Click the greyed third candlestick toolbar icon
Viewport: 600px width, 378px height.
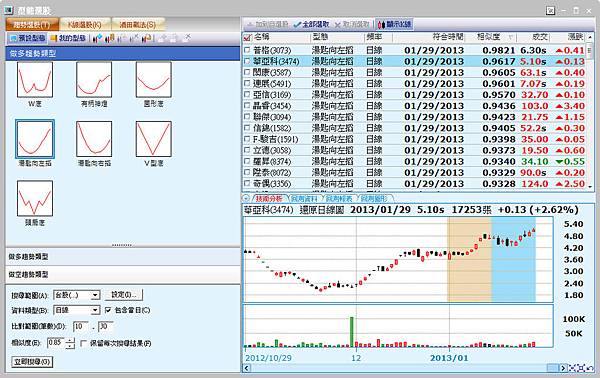[x=122, y=38]
